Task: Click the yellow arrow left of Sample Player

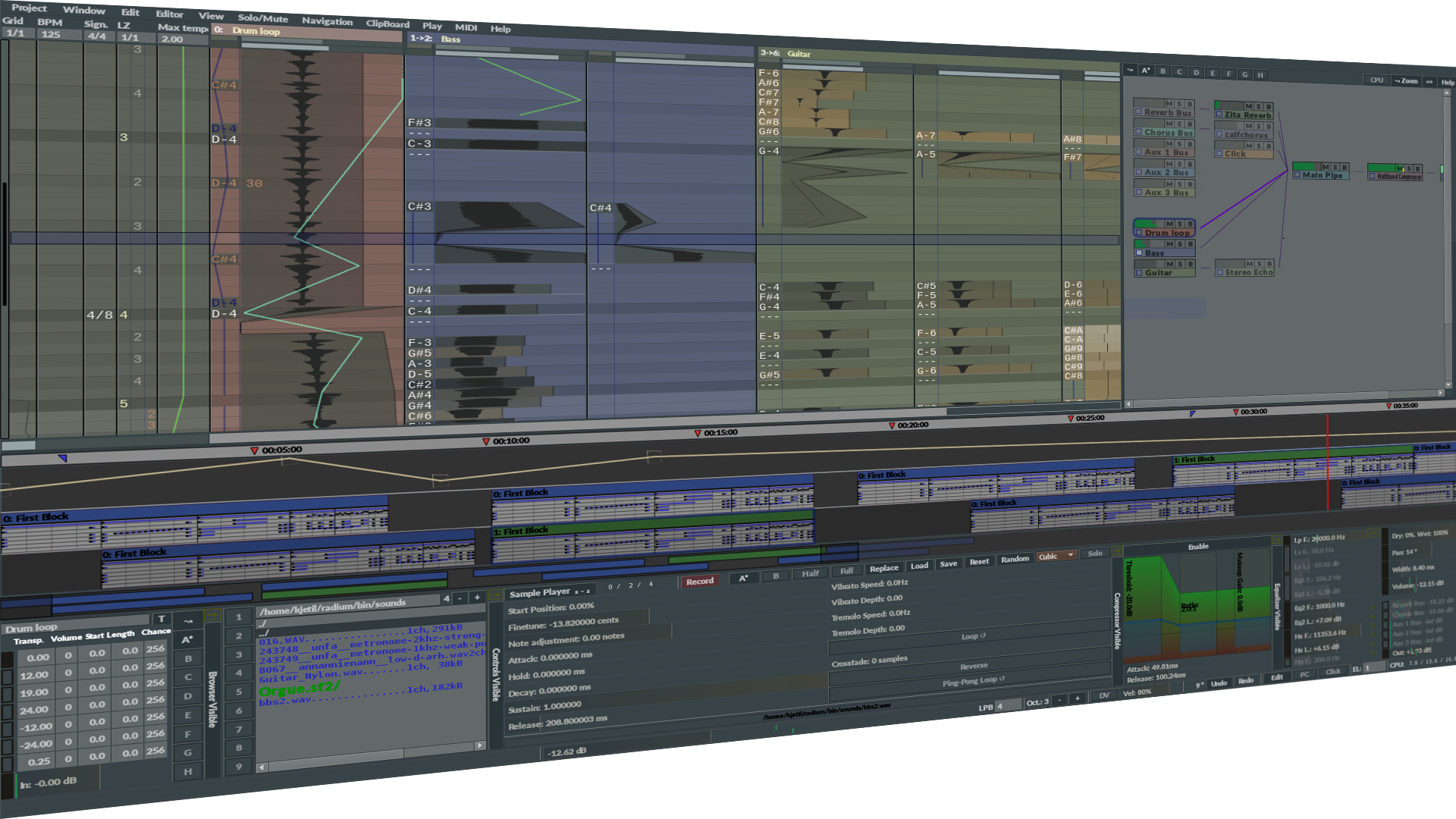Action: click(495, 595)
